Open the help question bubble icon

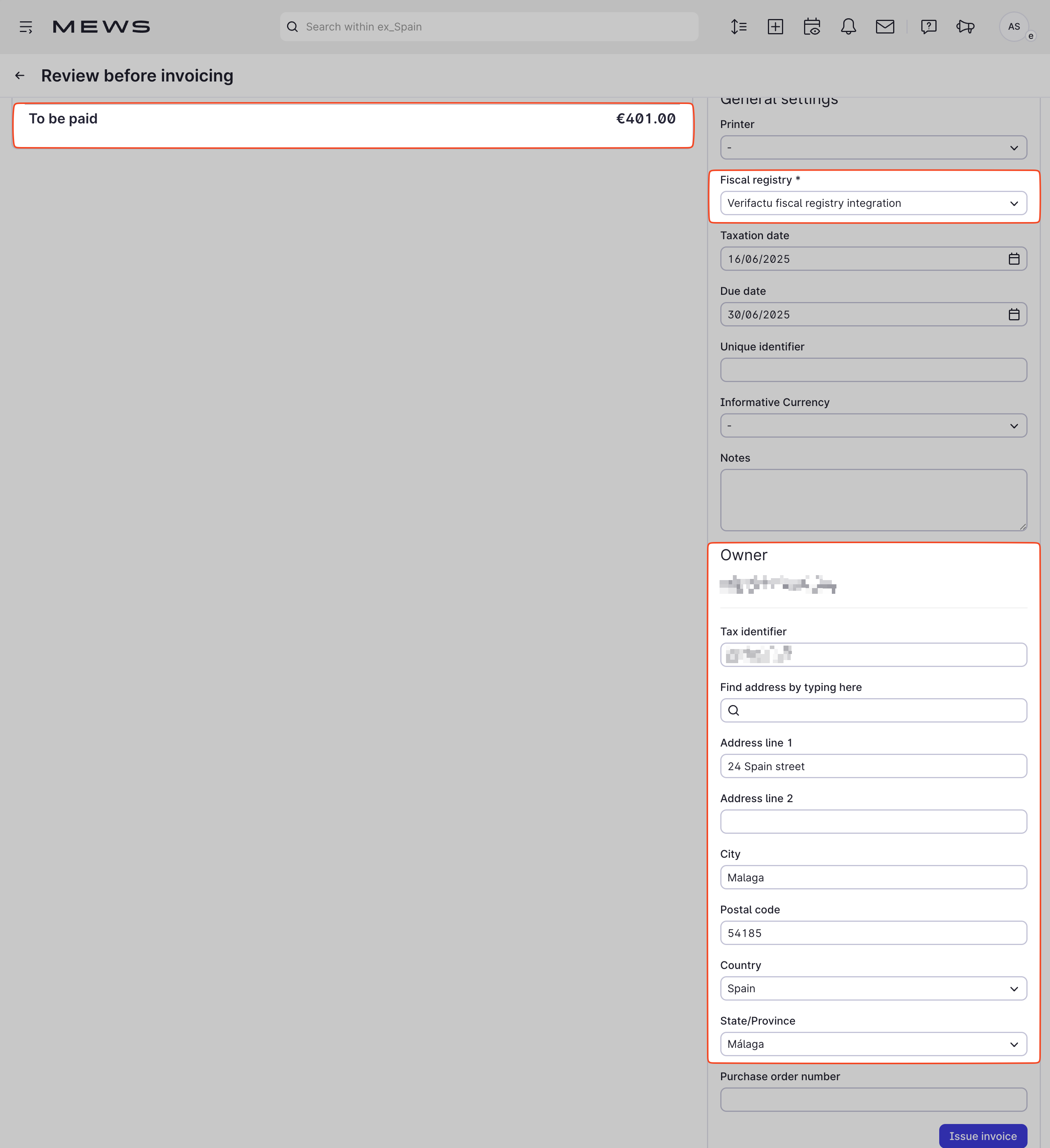pyautogui.click(x=929, y=27)
